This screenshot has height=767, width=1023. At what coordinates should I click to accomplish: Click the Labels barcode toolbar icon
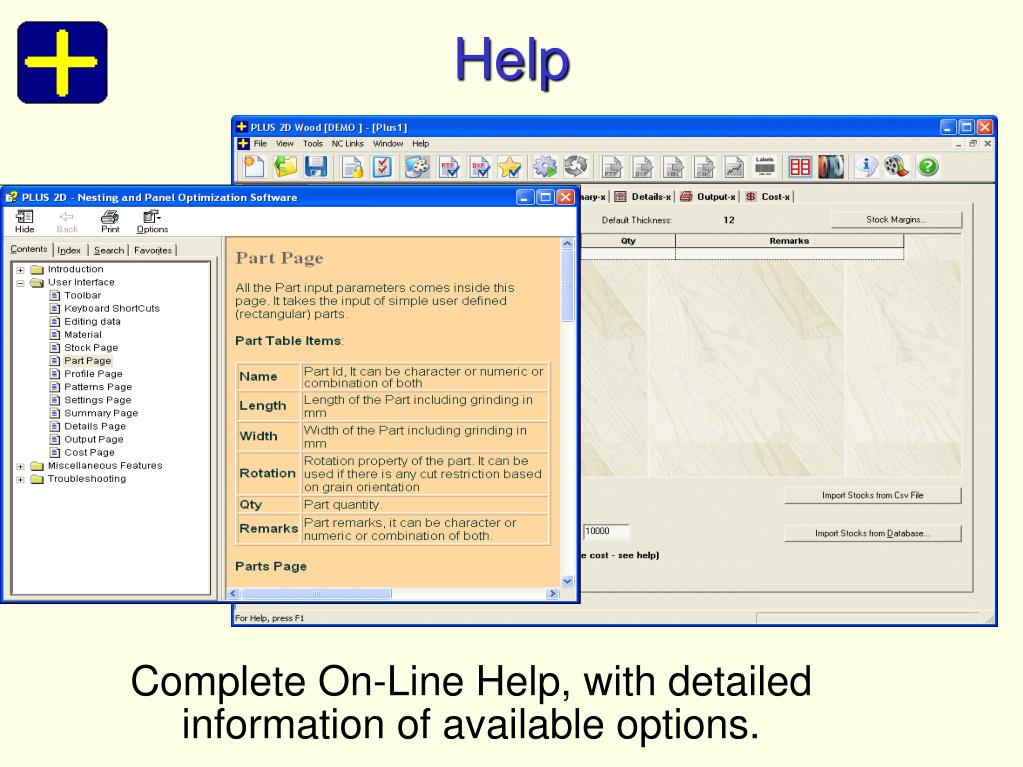pyautogui.click(x=765, y=166)
